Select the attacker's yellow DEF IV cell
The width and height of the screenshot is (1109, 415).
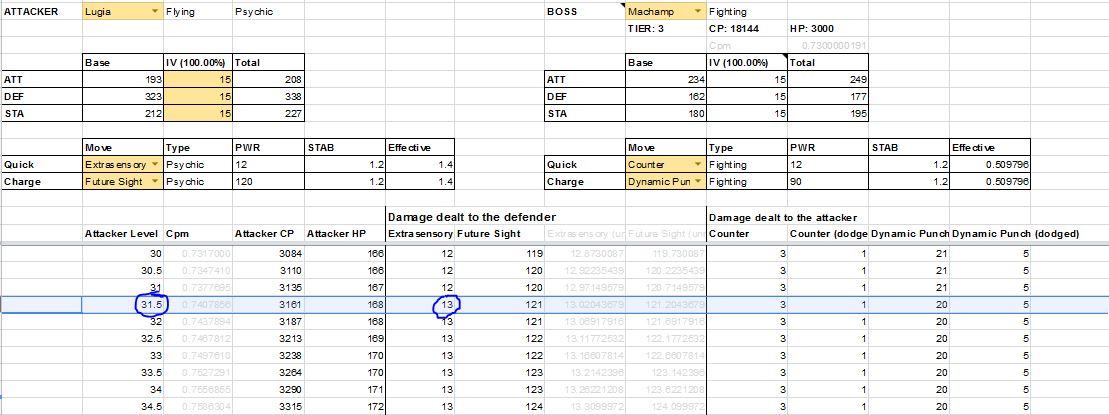point(197,97)
